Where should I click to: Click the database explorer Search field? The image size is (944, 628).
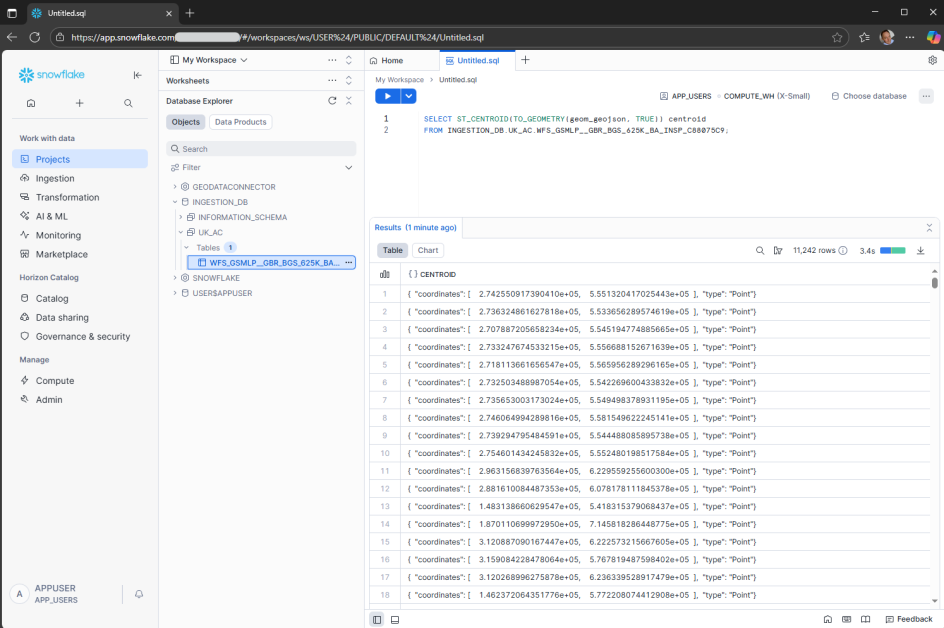point(261,149)
